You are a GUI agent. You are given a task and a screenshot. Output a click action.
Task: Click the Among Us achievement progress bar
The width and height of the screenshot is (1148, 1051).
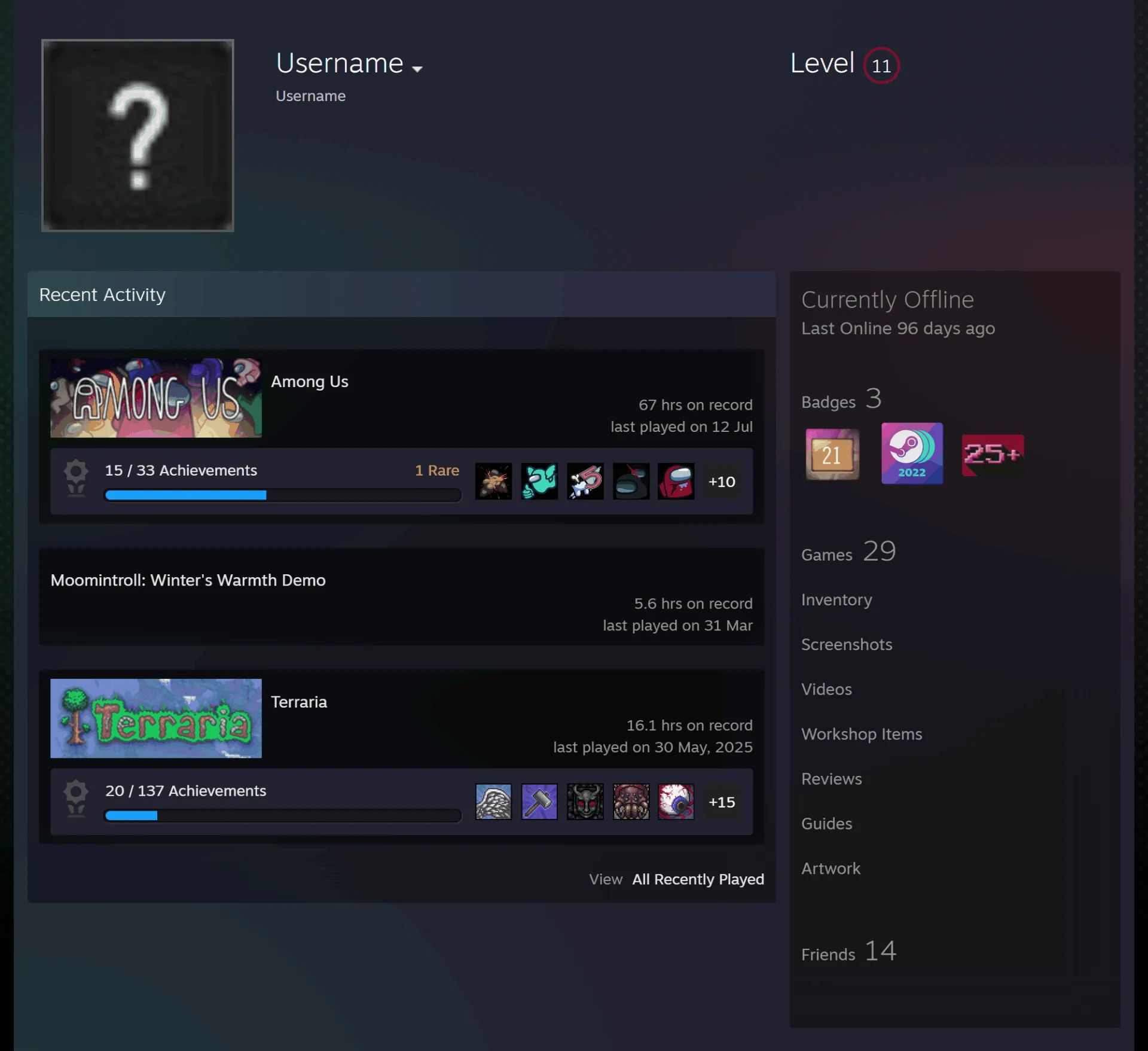pos(283,495)
